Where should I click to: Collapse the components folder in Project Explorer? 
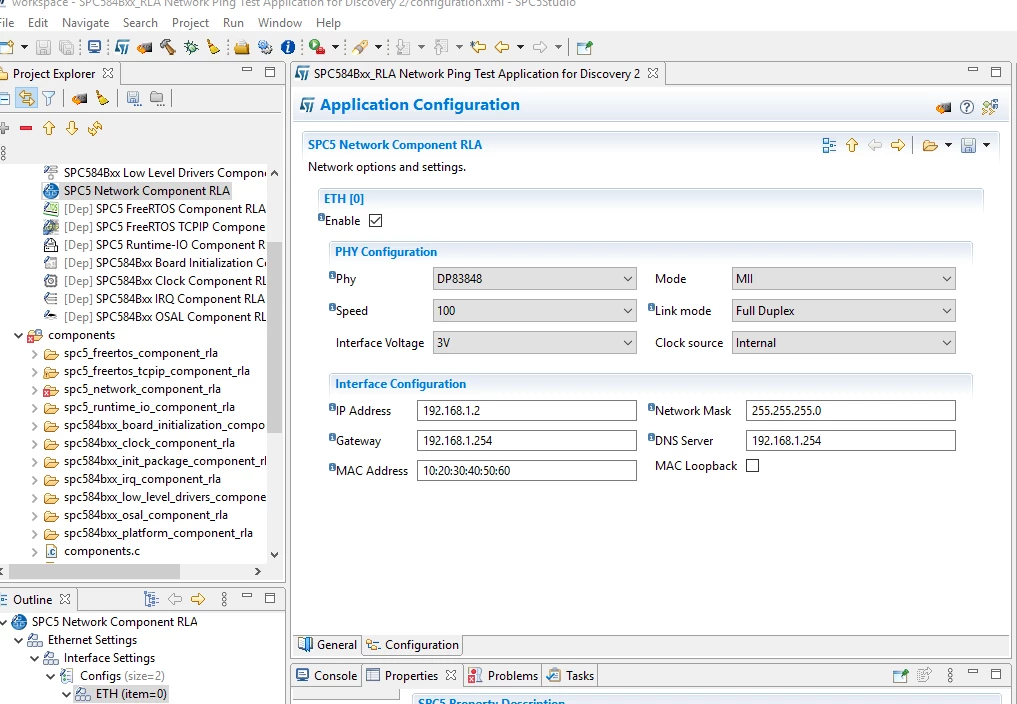(19, 335)
